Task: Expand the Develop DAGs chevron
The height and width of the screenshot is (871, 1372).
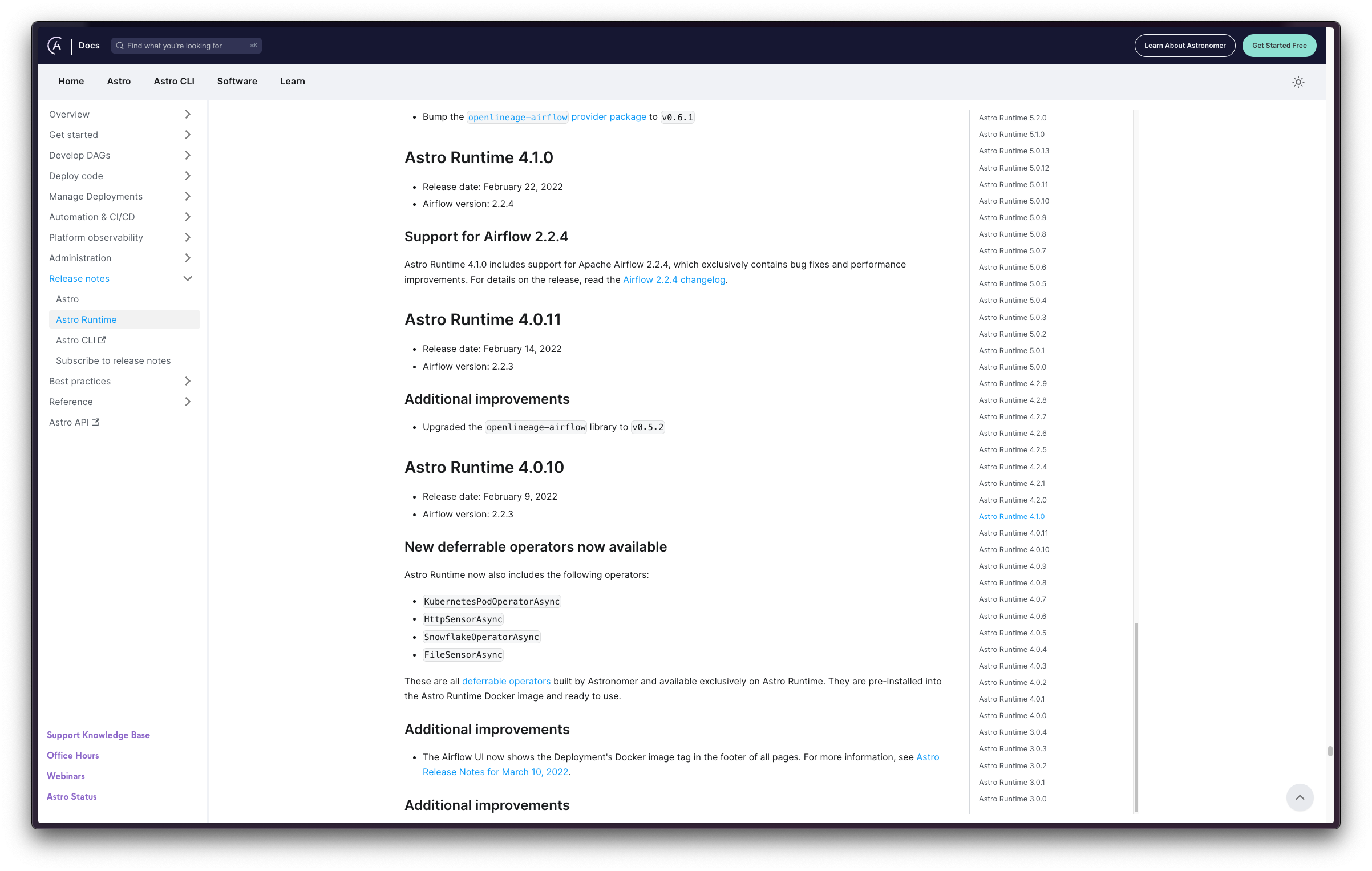Action: coord(188,155)
